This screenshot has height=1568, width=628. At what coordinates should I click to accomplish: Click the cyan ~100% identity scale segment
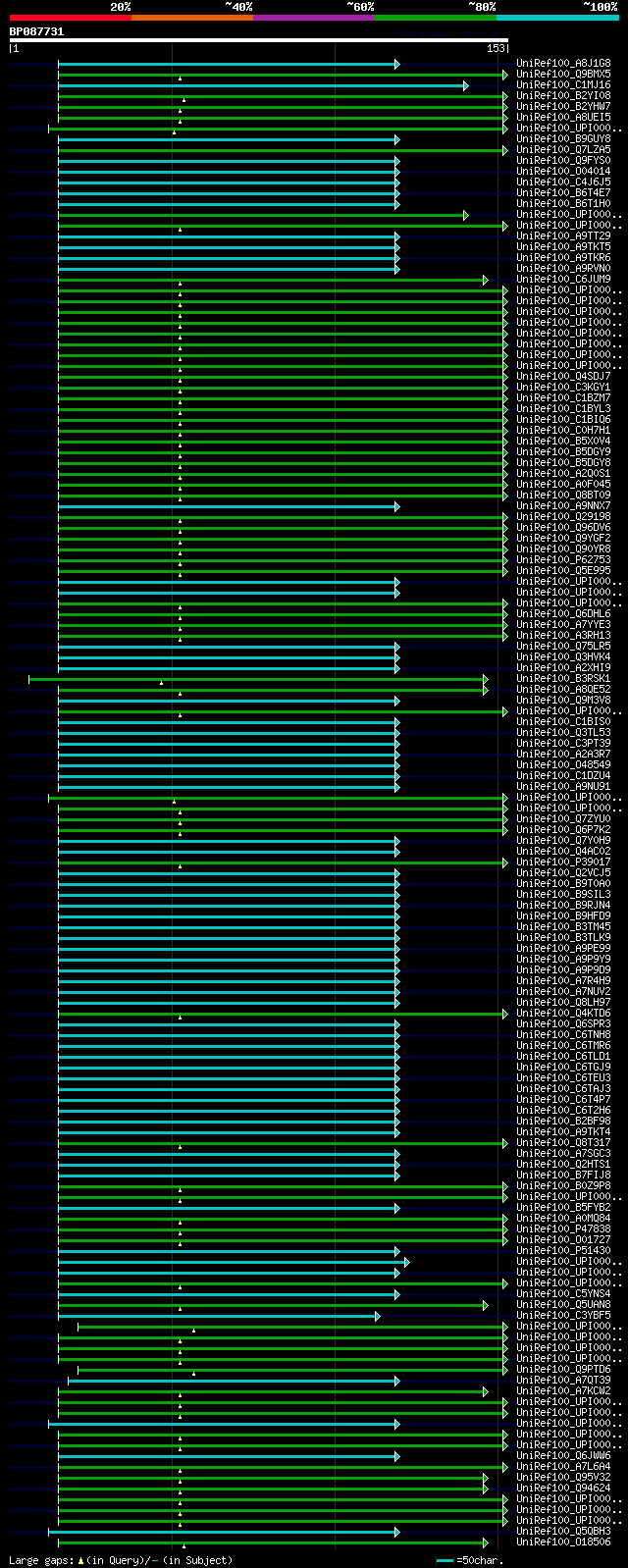click(556, 18)
